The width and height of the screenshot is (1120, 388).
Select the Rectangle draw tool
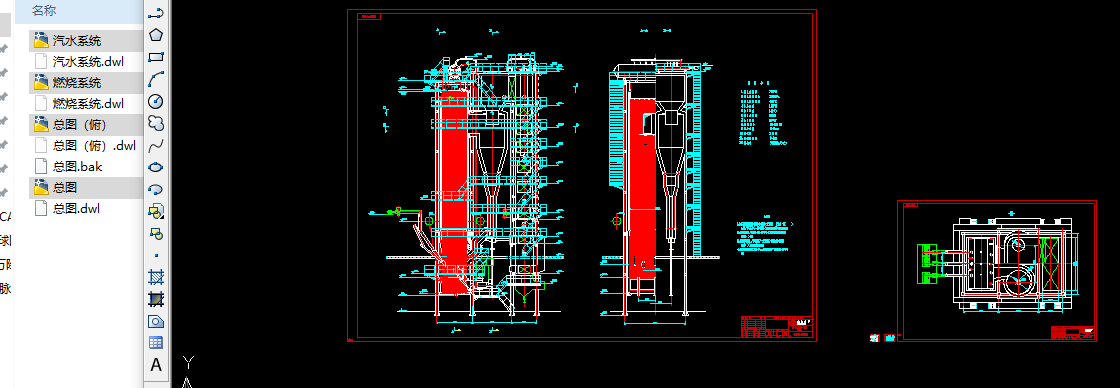pos(155,56)
